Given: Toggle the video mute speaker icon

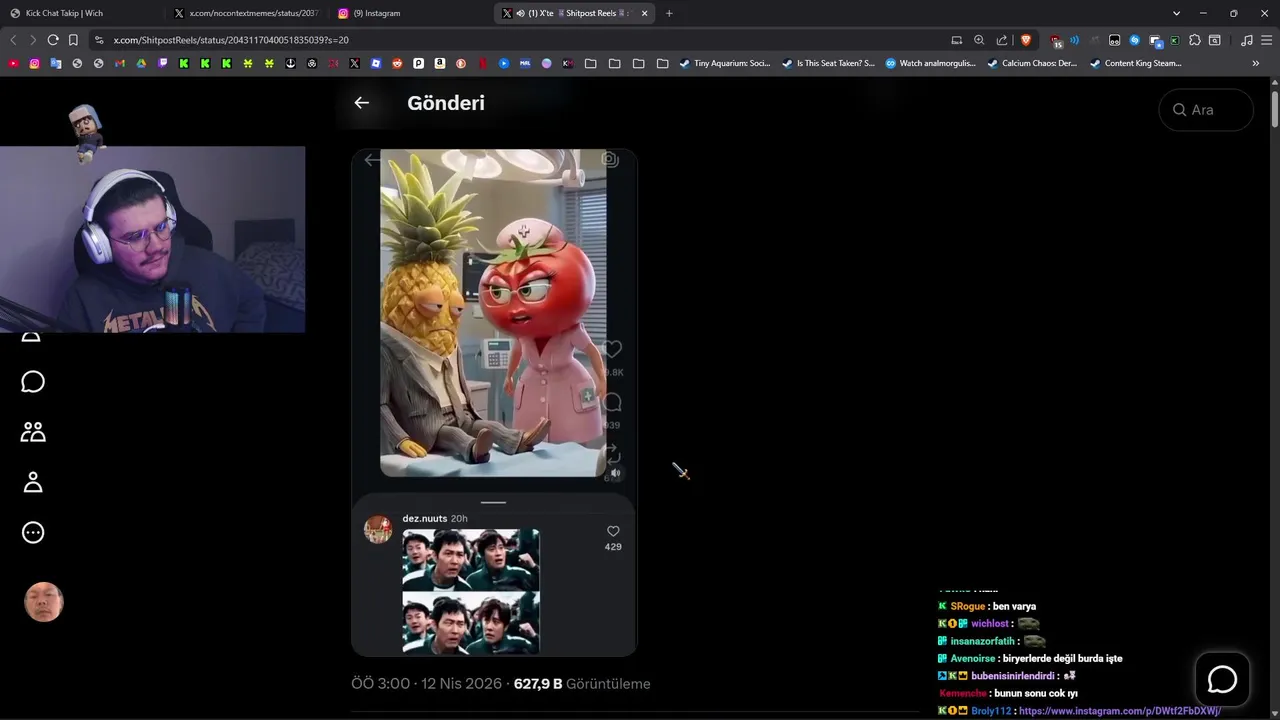Looking at the screenshot, I should click(x=615, y=473).
